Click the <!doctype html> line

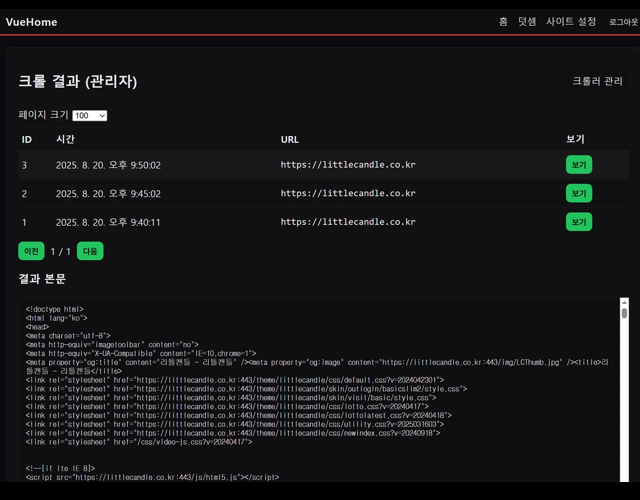(x=55, y=309)
